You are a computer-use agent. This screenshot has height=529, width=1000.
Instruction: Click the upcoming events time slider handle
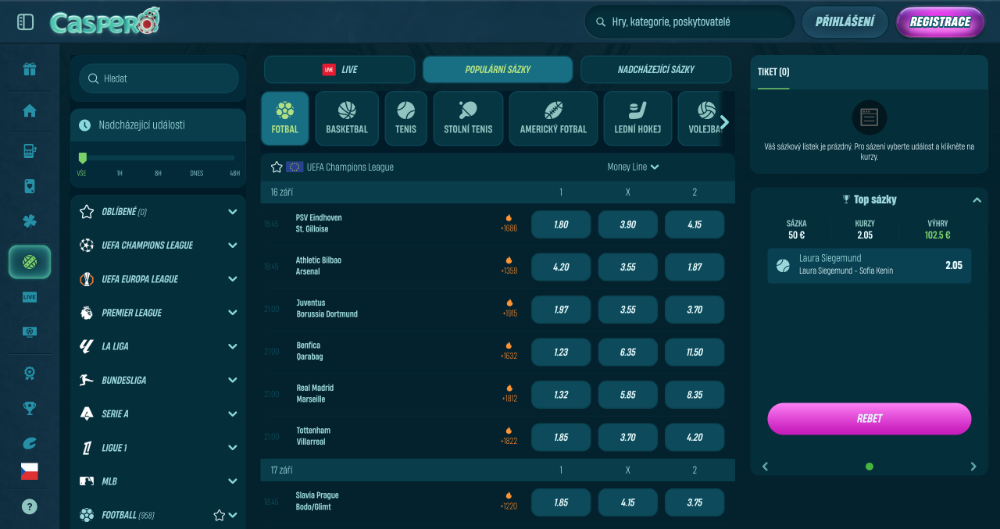click(82, 157)
